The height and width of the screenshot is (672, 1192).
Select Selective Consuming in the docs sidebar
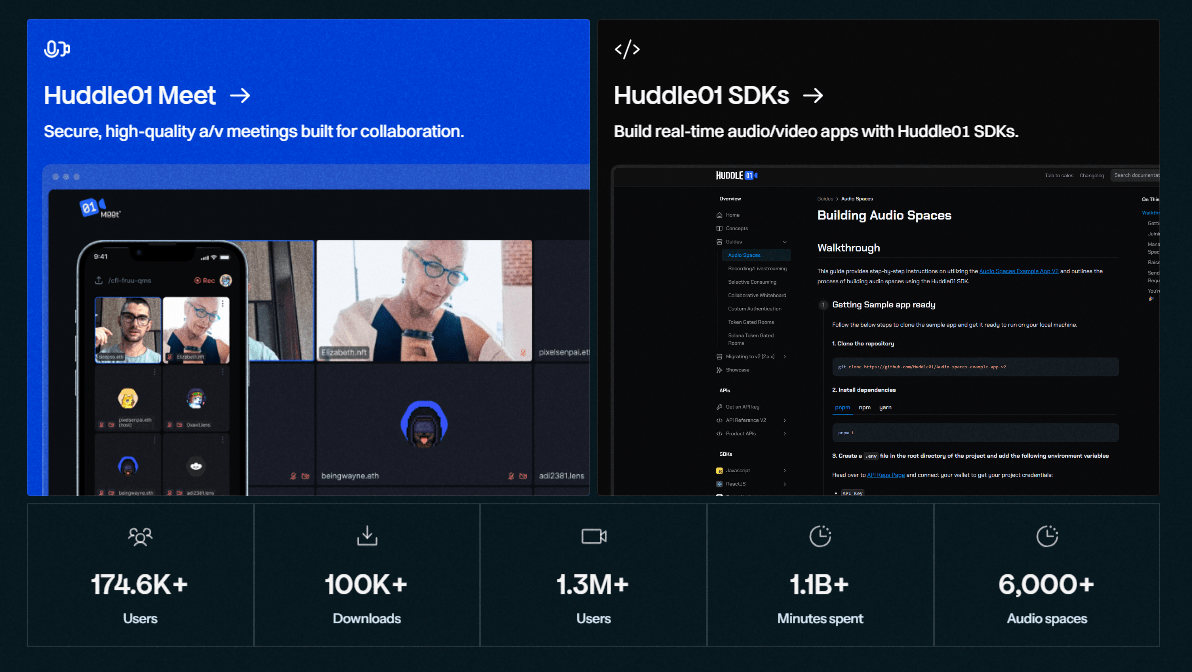752,282
